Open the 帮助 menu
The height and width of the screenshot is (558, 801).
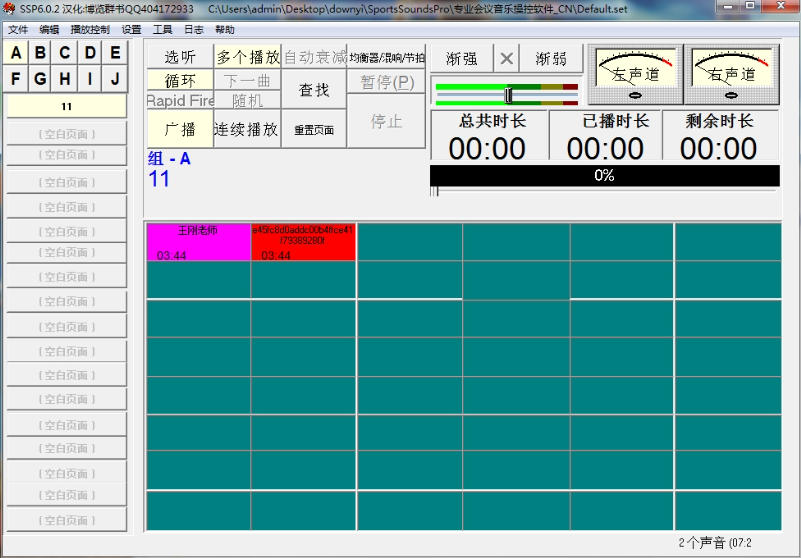[x=225, y=30]
